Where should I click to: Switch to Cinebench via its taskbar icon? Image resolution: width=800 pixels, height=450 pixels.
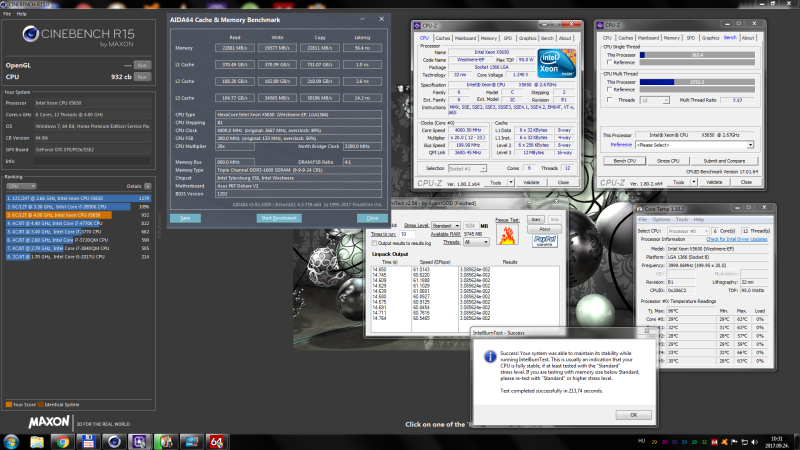(x=114, y=442)
